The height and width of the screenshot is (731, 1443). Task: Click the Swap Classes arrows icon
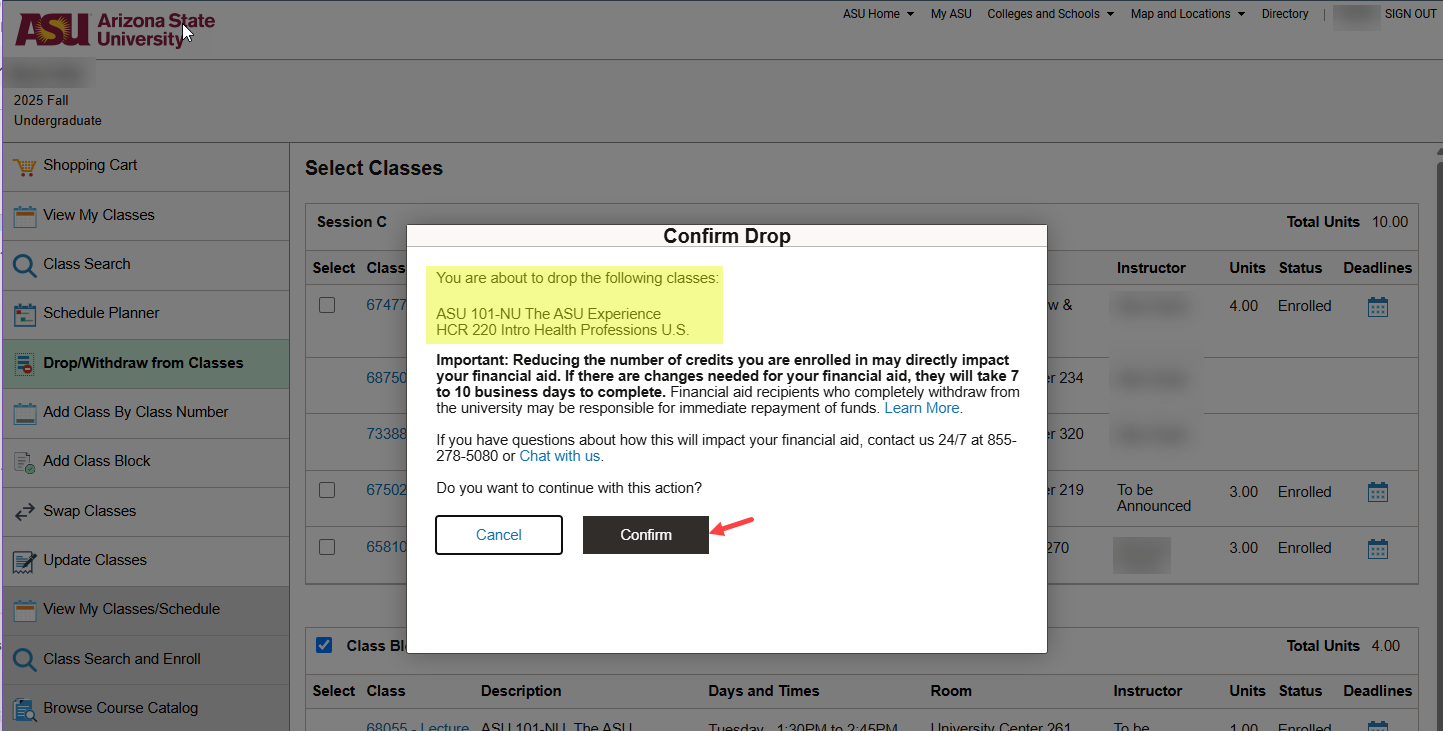(24, 512)
